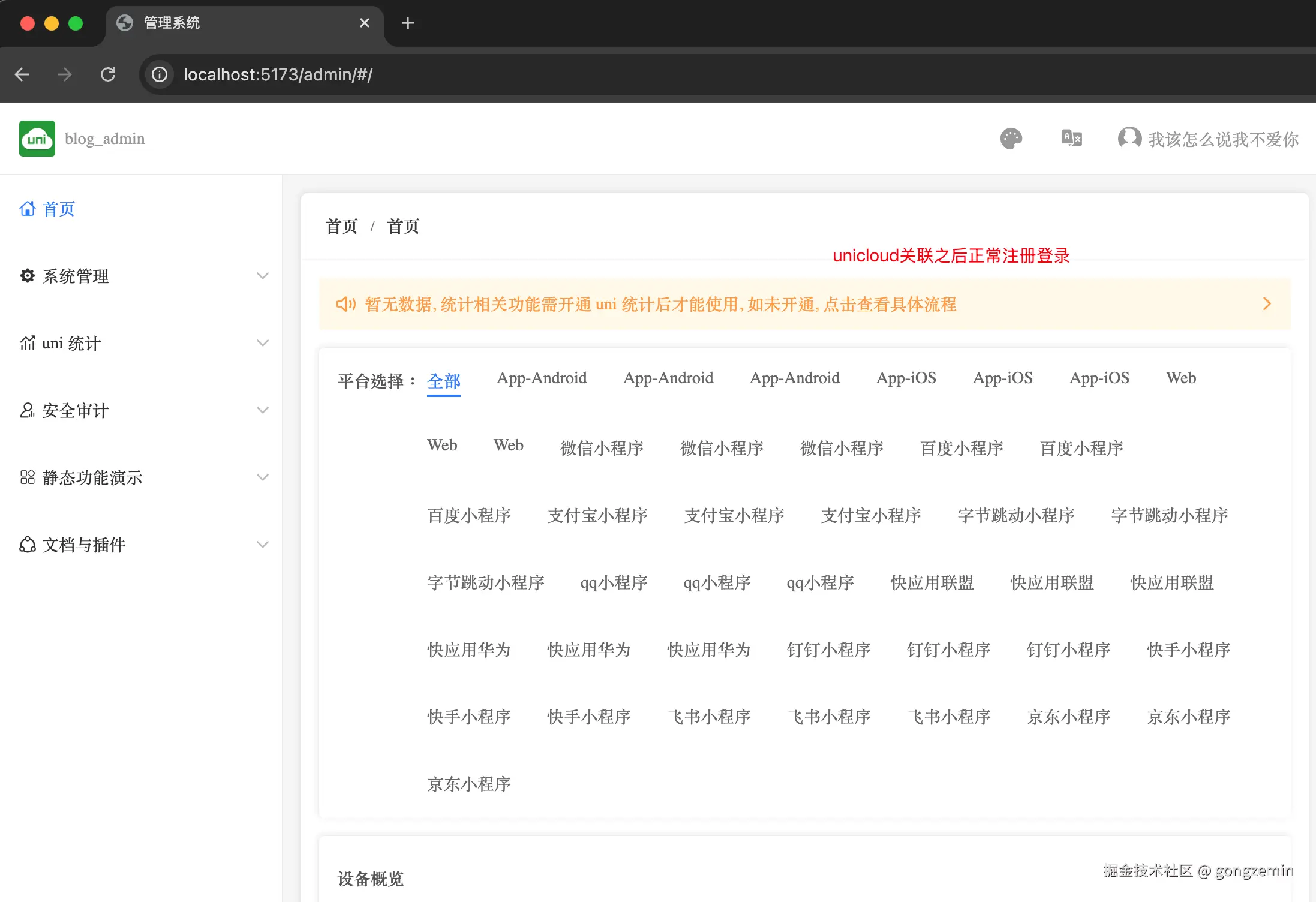Click the home icon in sidebar
Image resolution: width=1316 pixels, height=902 pixels.
(28, 209)
